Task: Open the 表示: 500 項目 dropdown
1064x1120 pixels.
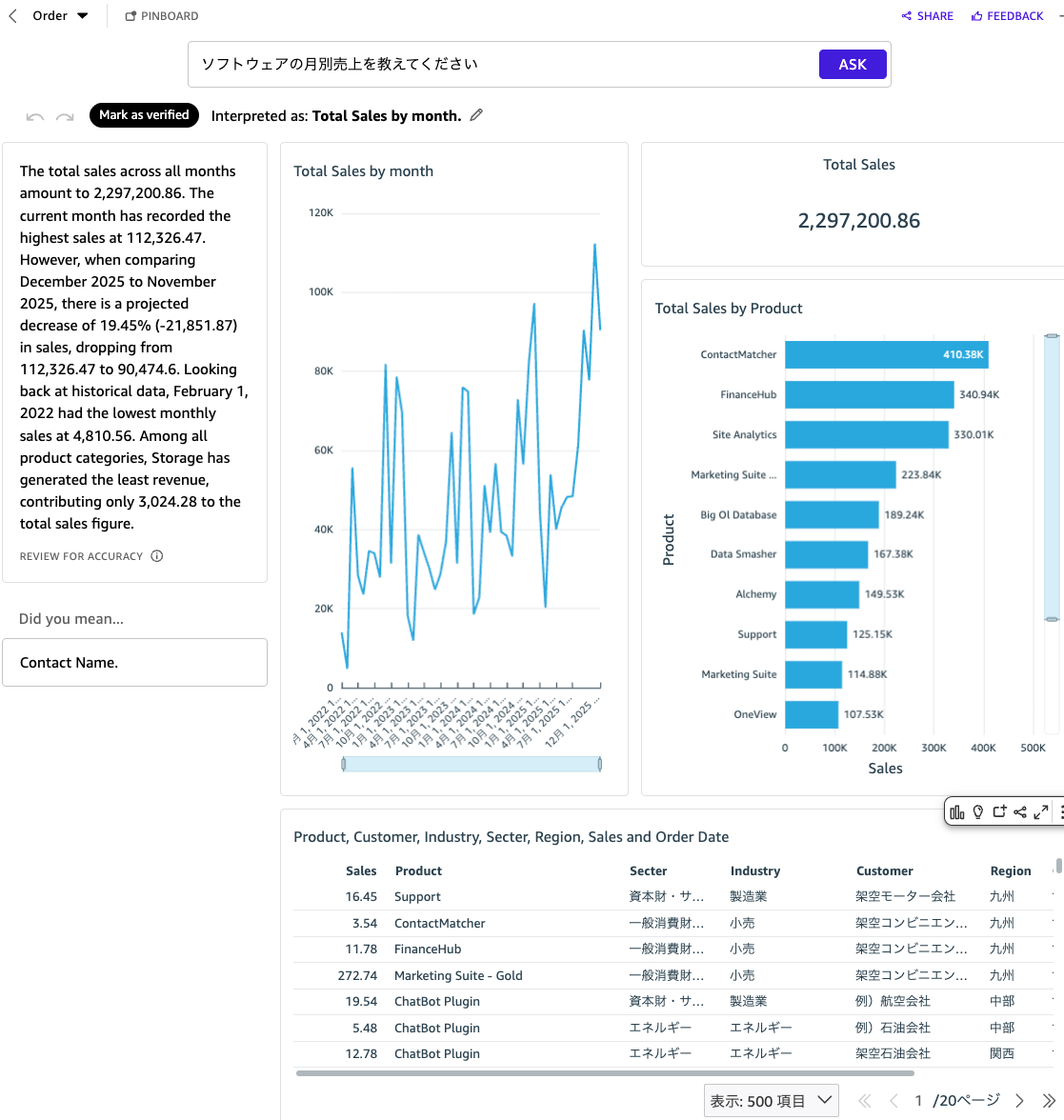Action: coord(772,1100)
